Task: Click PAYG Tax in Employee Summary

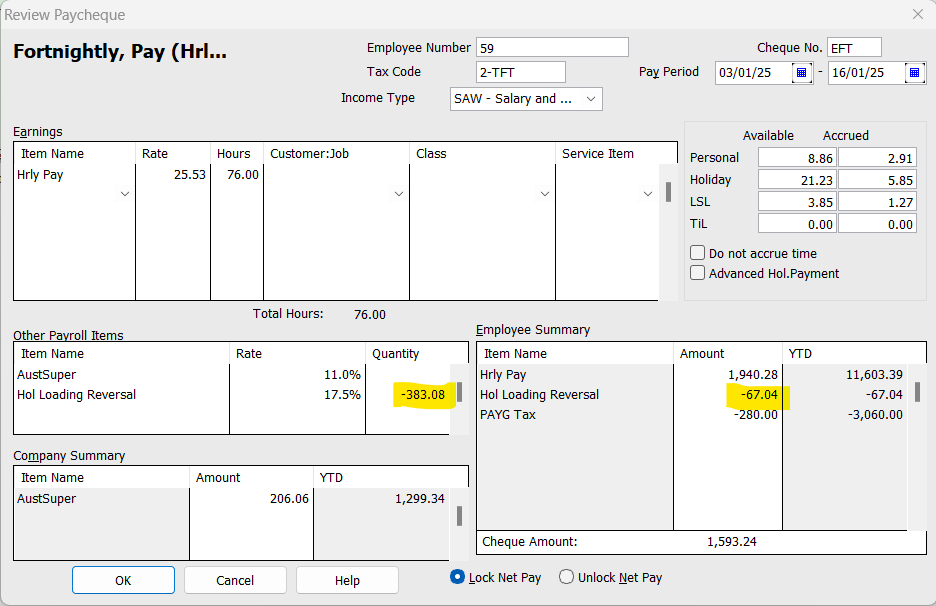Action: point(508,414)
